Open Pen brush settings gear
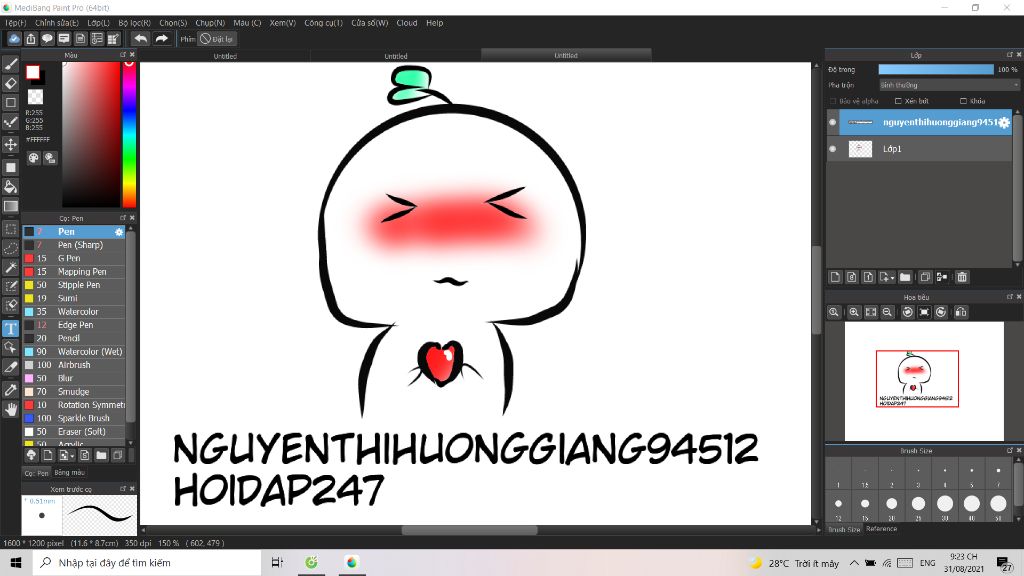The width and height of the screenshot is (1024, 576). [x=119, y=232]
